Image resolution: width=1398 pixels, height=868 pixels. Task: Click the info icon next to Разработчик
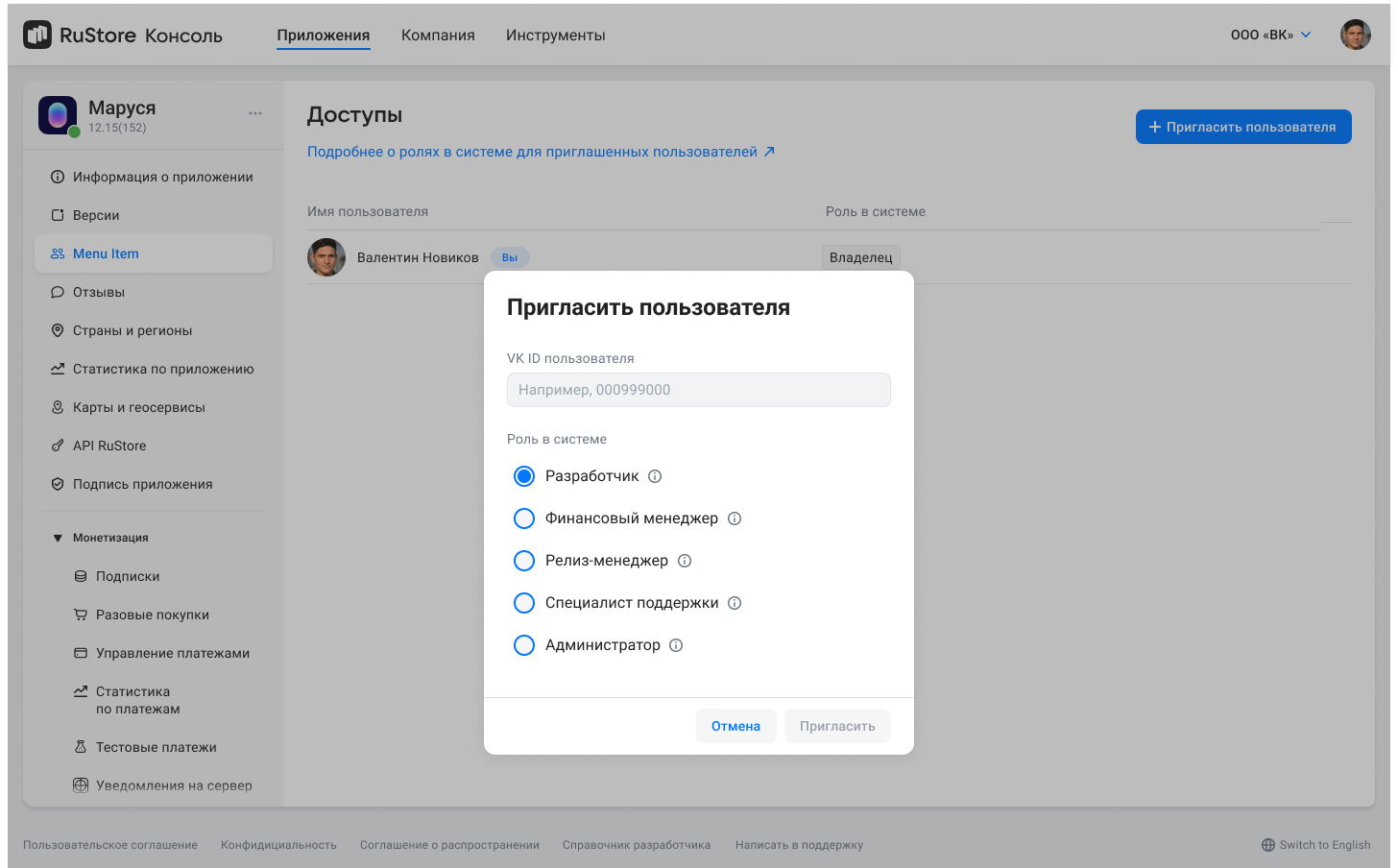tap(655, 476)
